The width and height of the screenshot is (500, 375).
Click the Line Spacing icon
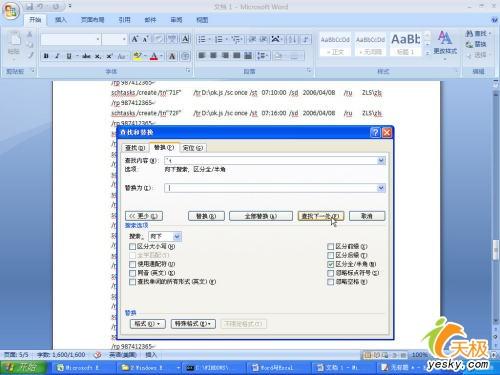262,55
